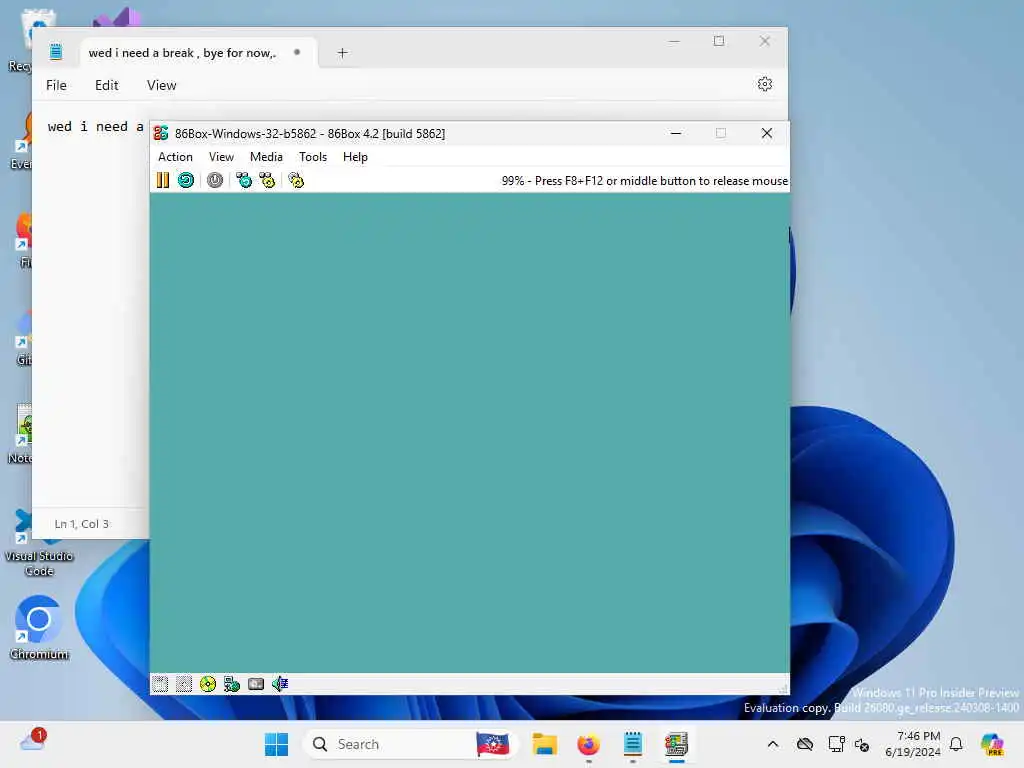Open Notepad View menu
This screenshot has width=1024, height=768.
161,86
